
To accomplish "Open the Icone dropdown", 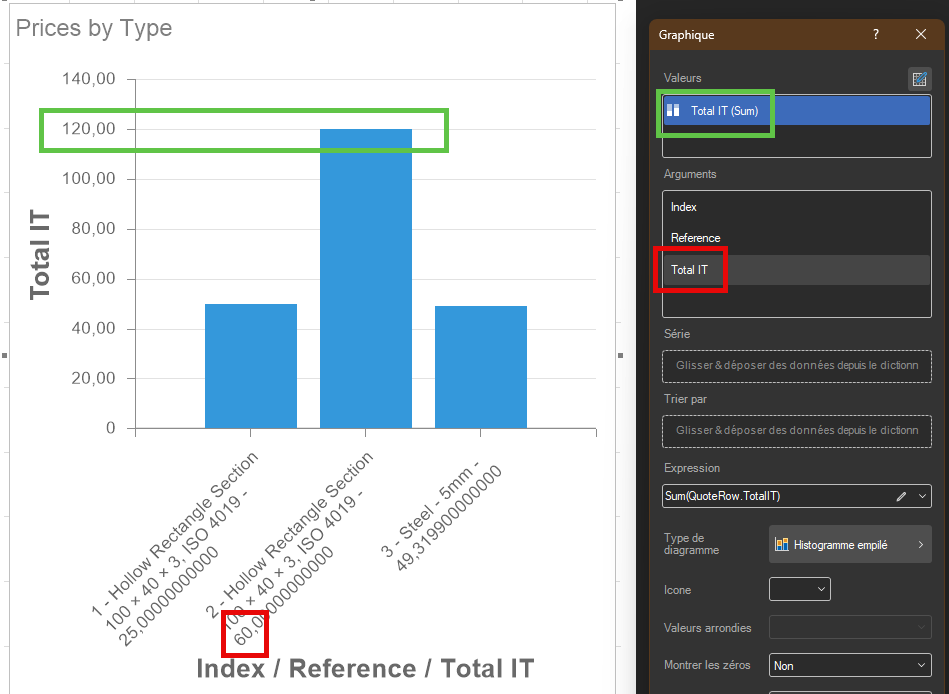I will click(799, 589).
